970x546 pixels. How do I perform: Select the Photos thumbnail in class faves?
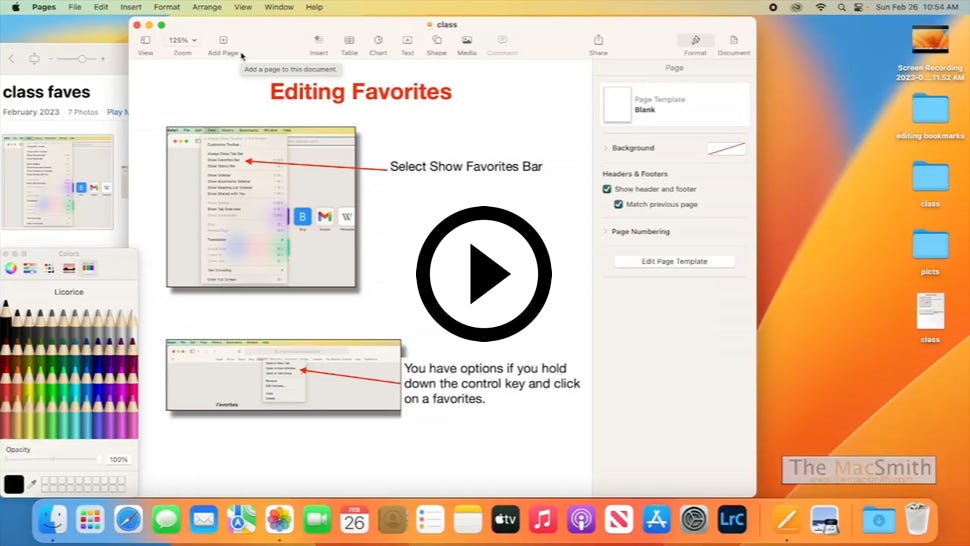[58, 182]
